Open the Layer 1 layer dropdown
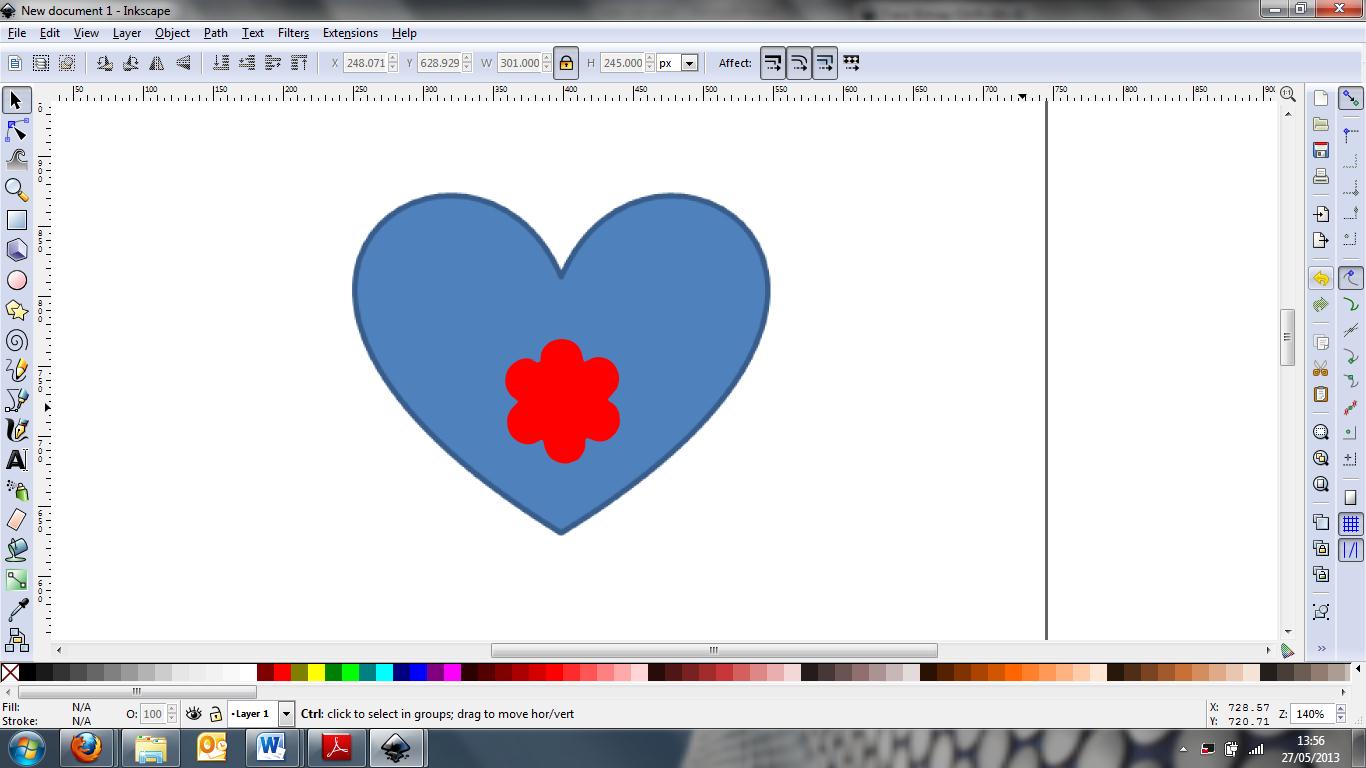This screenshot has width=1366, height=768. coord(286,714)
